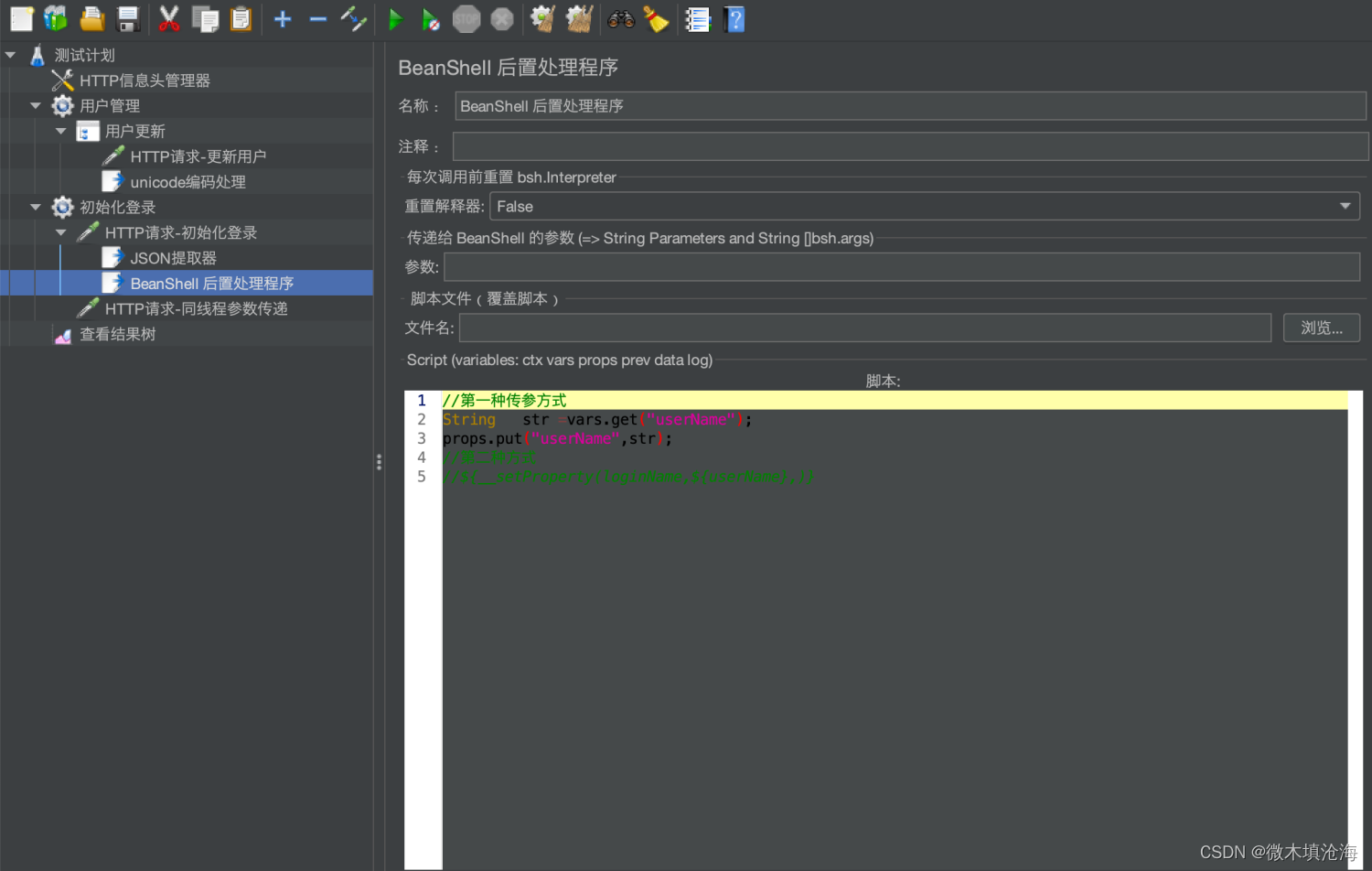The height and width of the screenshot is (871, 1372).
Task: Open Function Helper dialog list icon
Action: click(x=698, y=19)
